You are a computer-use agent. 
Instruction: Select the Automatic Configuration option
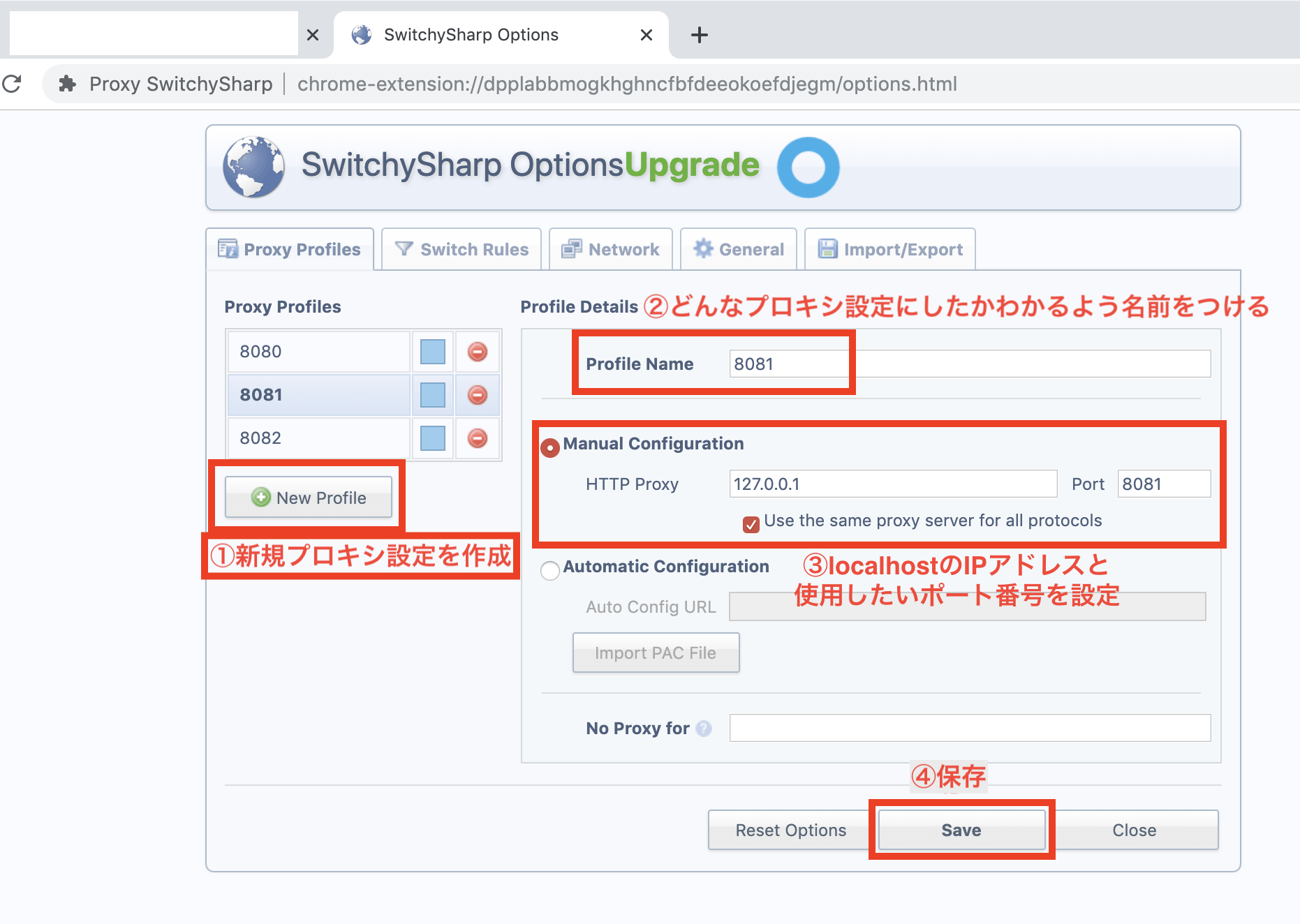[550, 570]
